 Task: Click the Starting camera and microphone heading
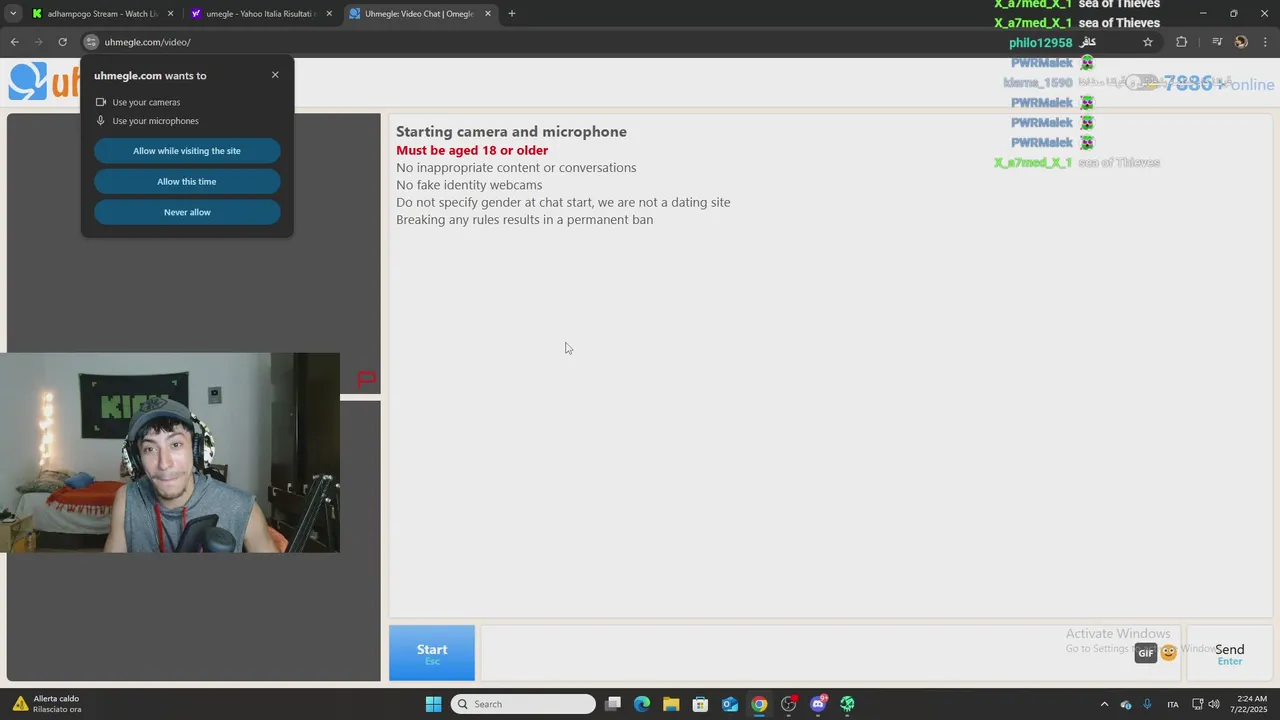click(511, 131)
